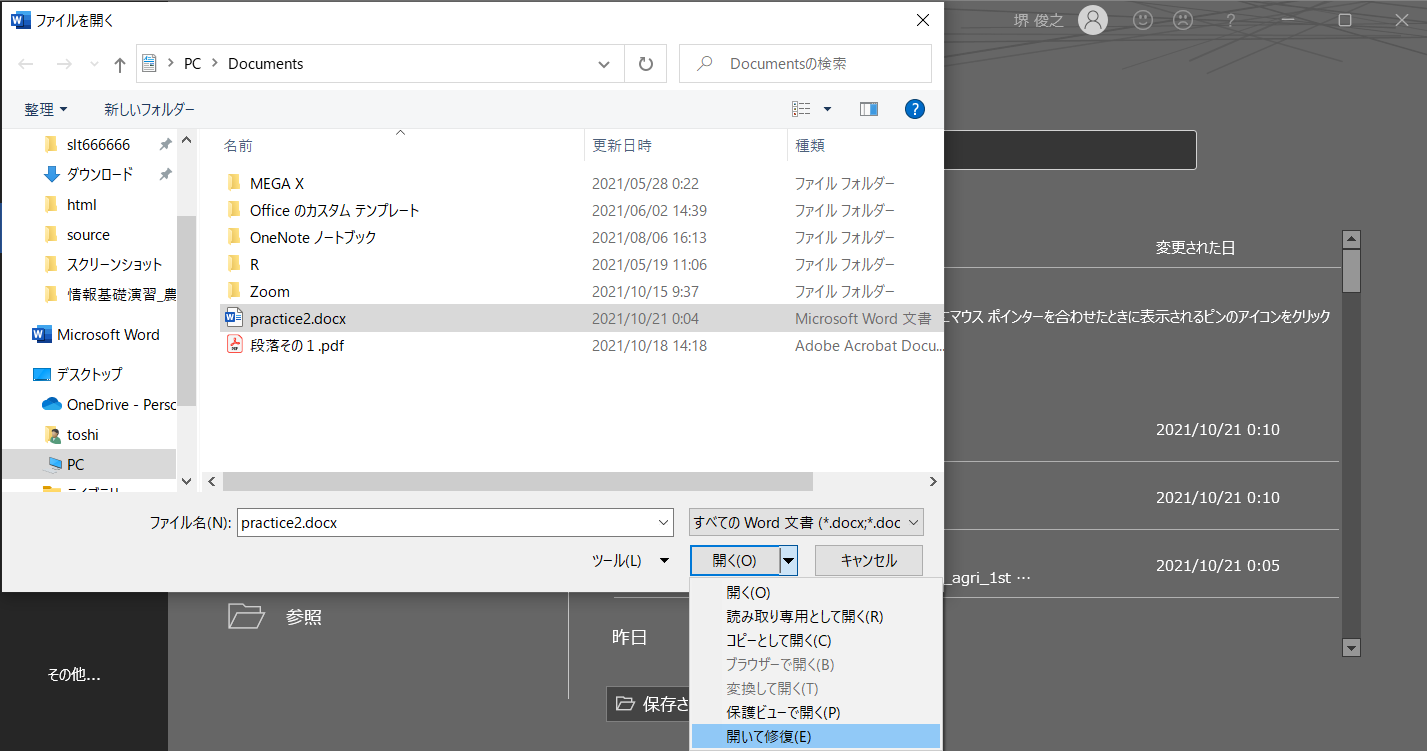Select the Office のカスタム テンプレート folder name
Image resolution: width=1427 pixels, height=751 pixels.
335,211
